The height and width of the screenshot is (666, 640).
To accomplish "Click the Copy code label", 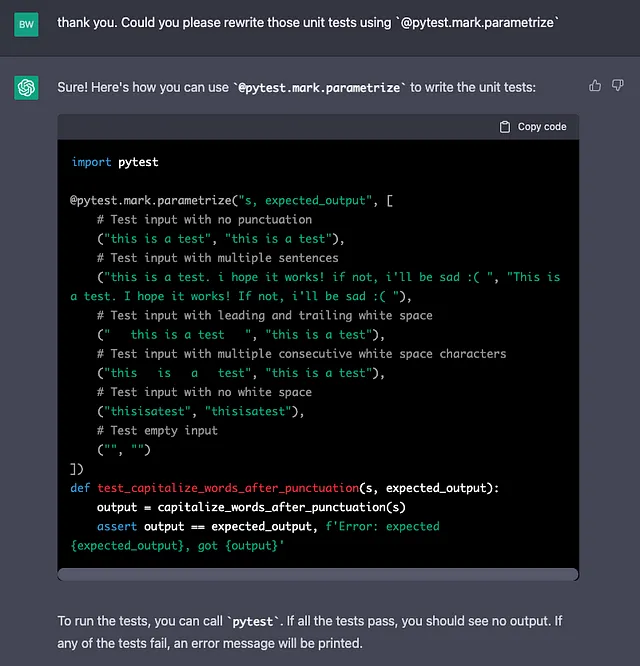I will click(x=541, y=127).
